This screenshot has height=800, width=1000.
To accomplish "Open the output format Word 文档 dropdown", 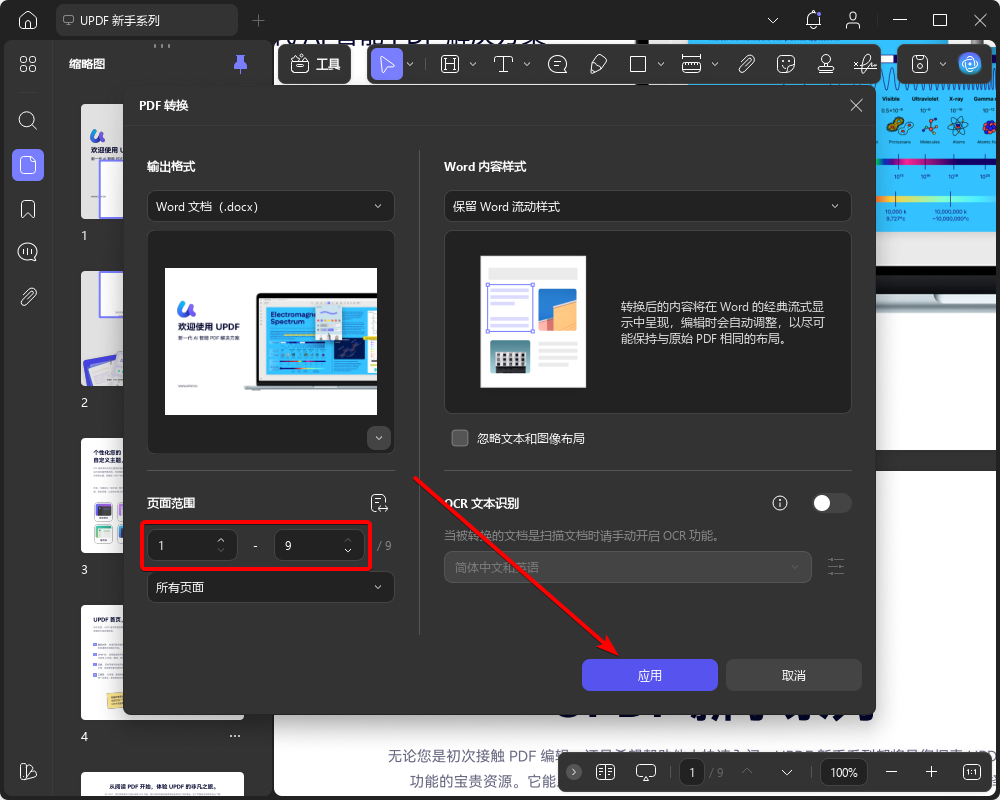I will [270, 206].
